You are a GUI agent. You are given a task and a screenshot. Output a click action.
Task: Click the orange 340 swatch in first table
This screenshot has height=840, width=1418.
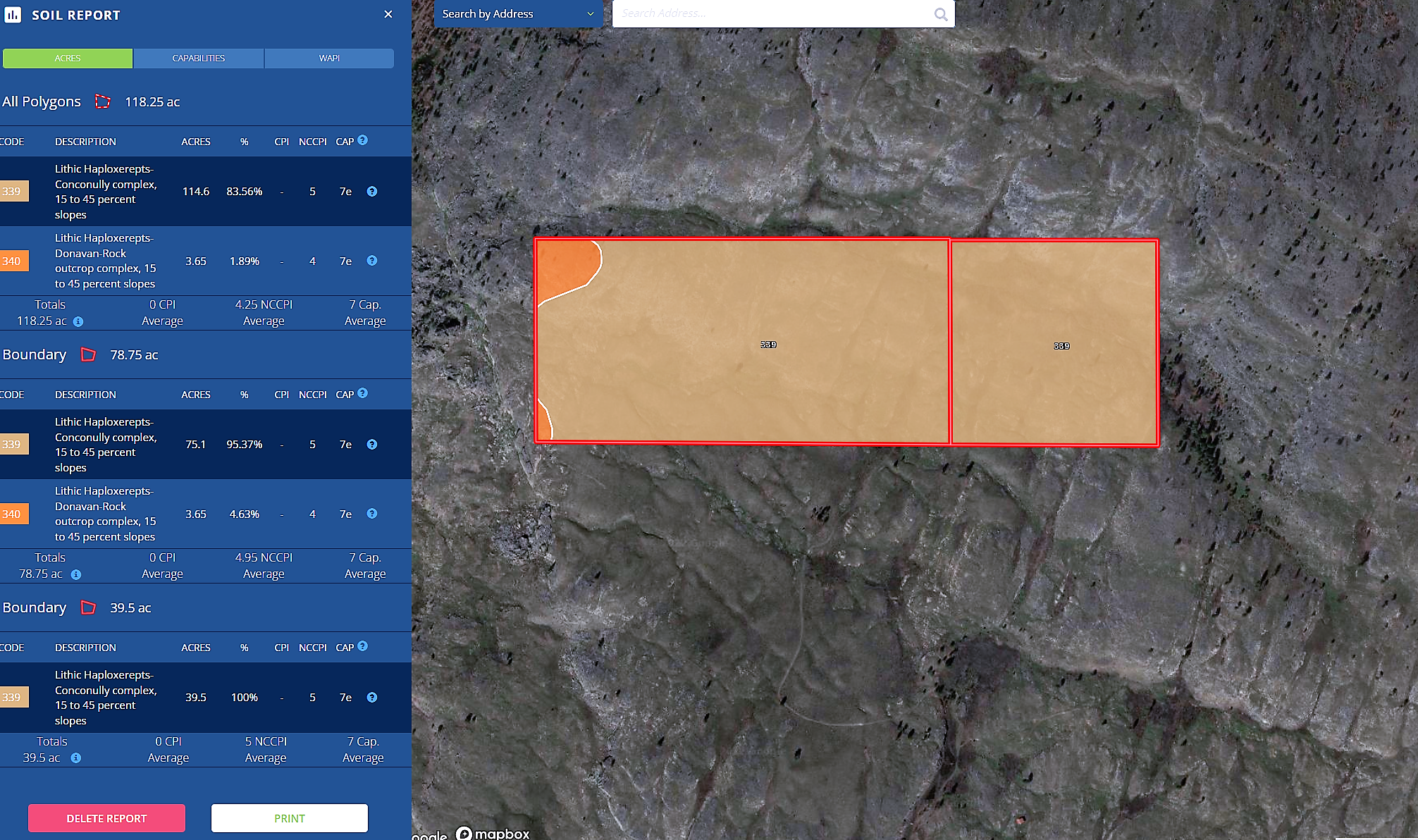pyautogui.click(x=13, y=261)
